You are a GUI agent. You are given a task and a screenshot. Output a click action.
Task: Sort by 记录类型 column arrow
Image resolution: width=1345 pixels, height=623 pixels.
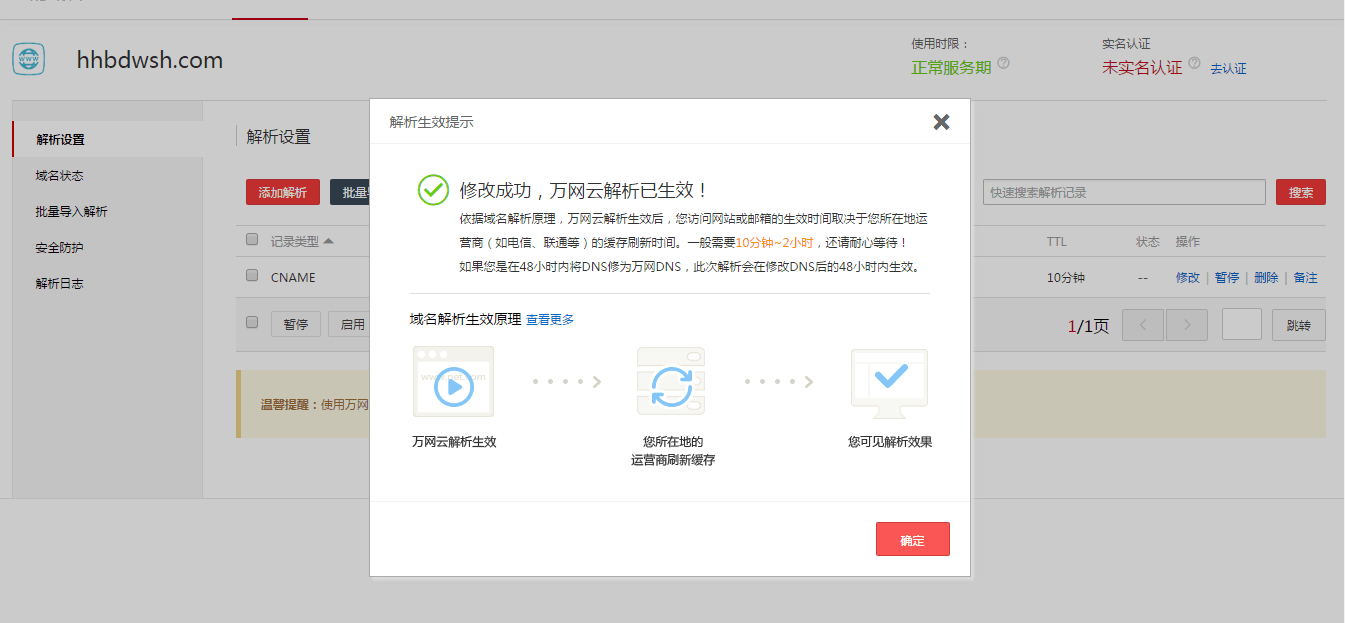(329, 241)
